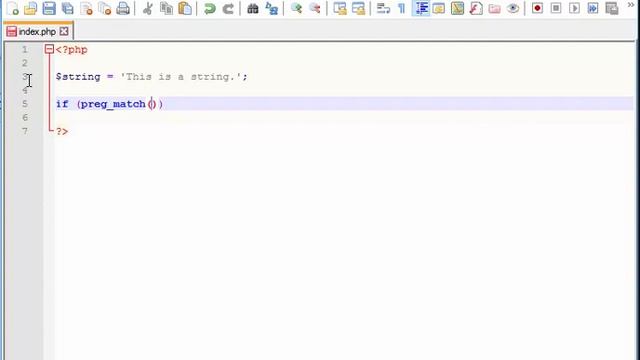The image size is (640, 360).
Task: Paste clipboard with Paste icon
Action: pyautogui.click(x=185, y=8)
